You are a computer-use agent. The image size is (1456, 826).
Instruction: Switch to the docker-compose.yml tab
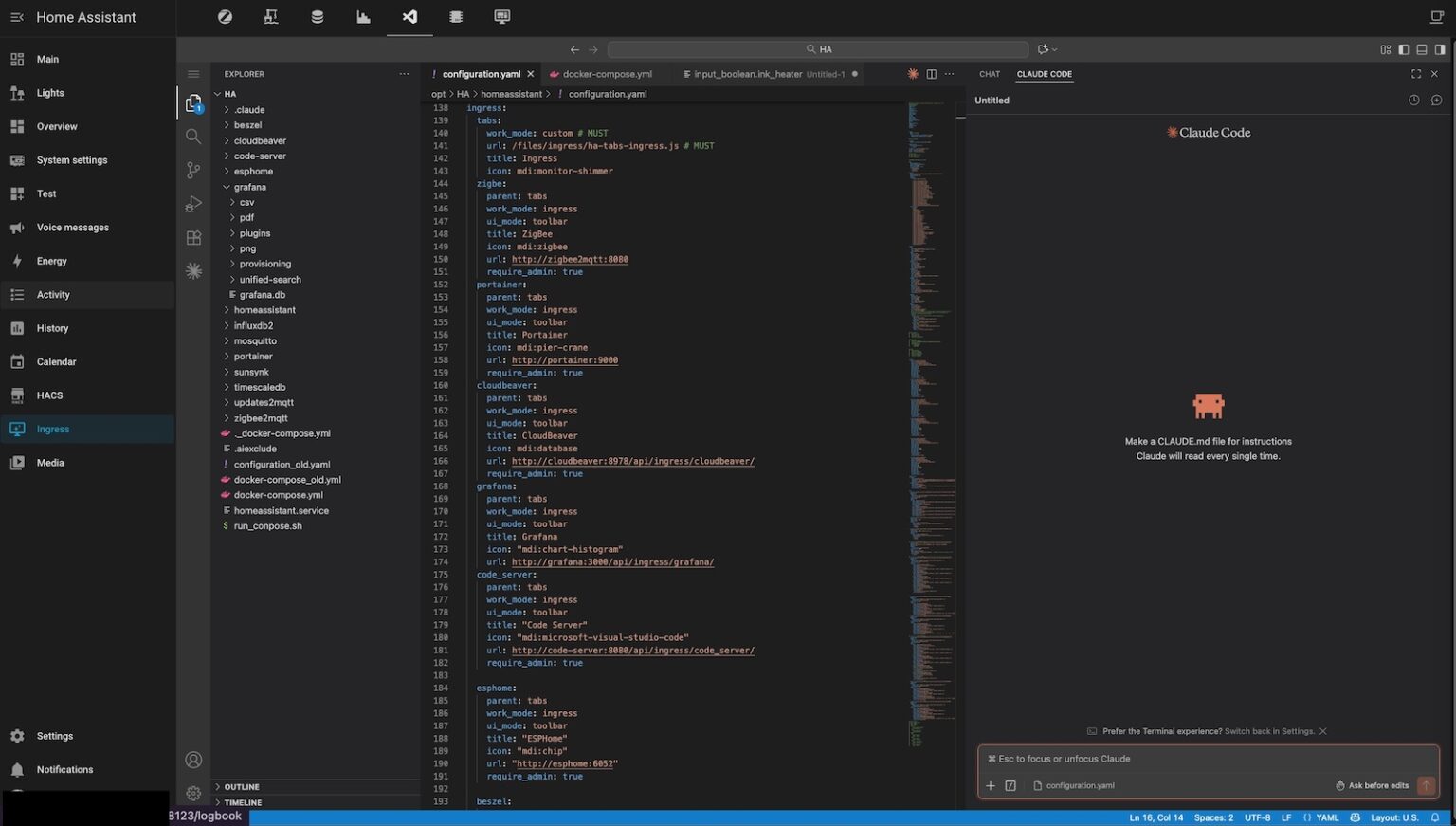click(x=608, y=74)
